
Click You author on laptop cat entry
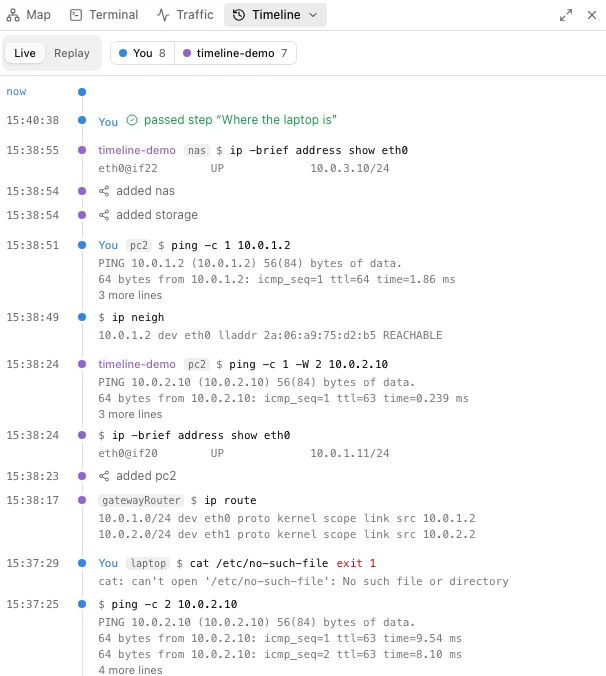(x=108, y=563)
